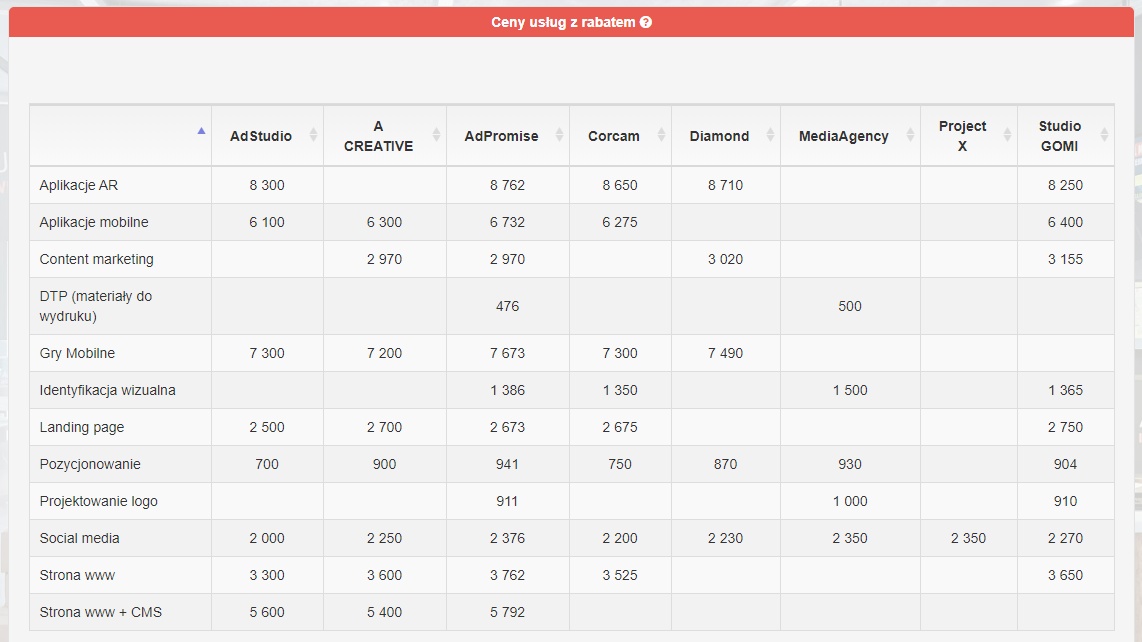Click Project X price 2 350 for Social media
This screenshot has width=1142, height=642.
coord(968,539)
